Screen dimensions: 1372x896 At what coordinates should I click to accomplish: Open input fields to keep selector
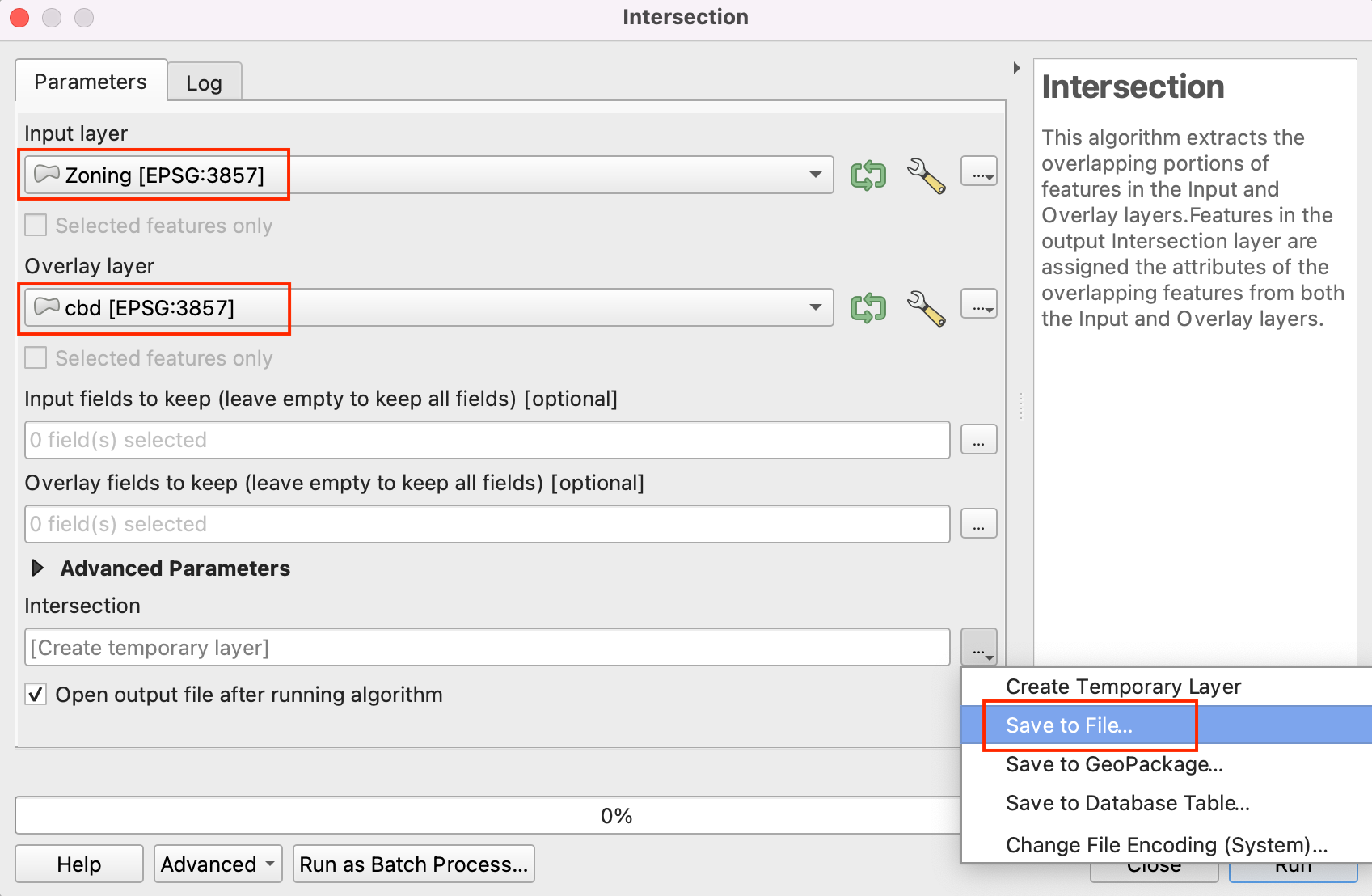point(978,441)
